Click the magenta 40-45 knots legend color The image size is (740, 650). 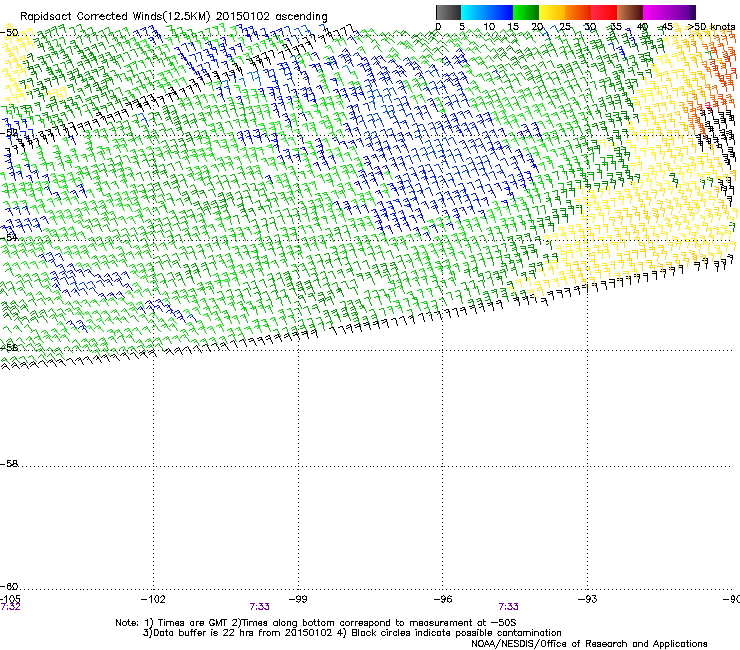point(656,12)
